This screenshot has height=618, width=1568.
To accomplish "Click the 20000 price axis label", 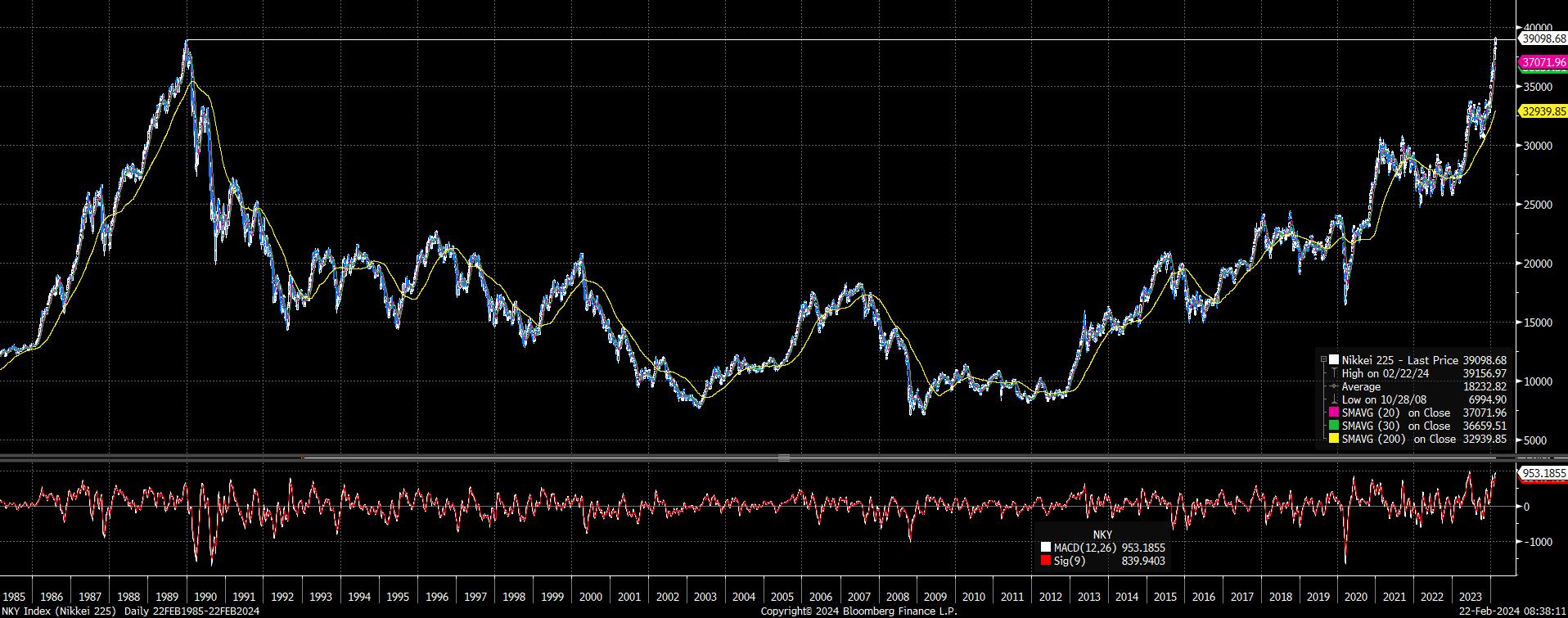I will (1539, 264).
